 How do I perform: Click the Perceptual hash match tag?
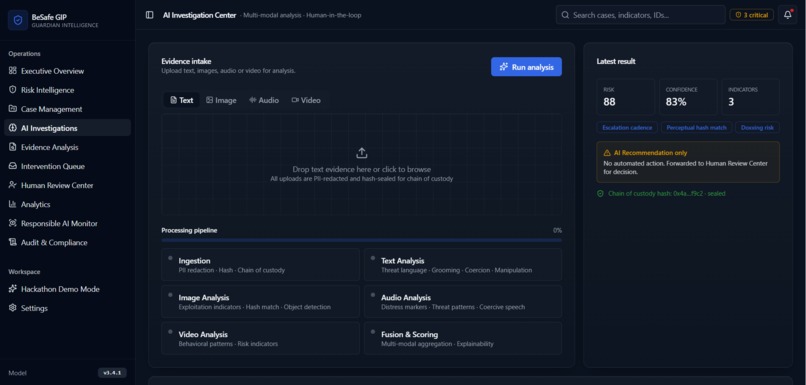(x=696, y=127)
